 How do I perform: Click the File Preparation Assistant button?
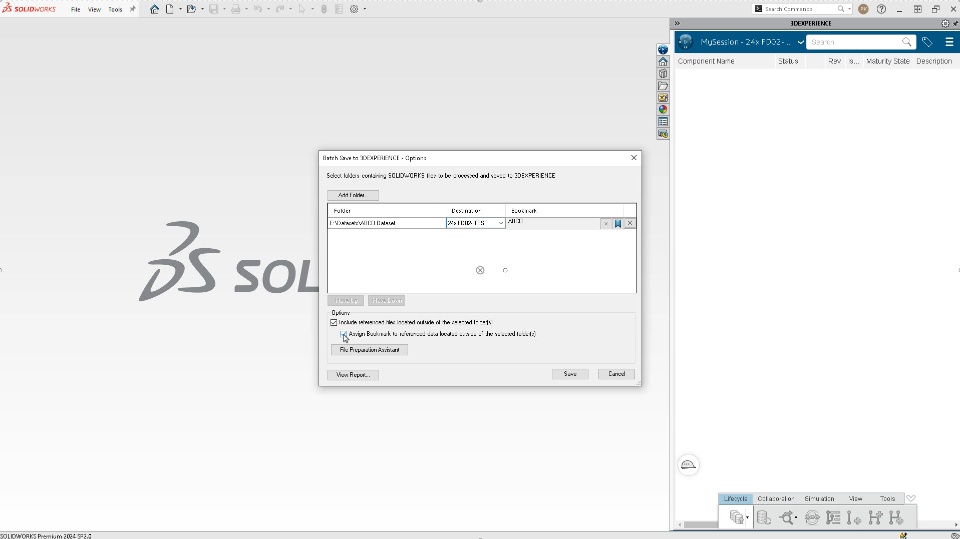[369, 350]
